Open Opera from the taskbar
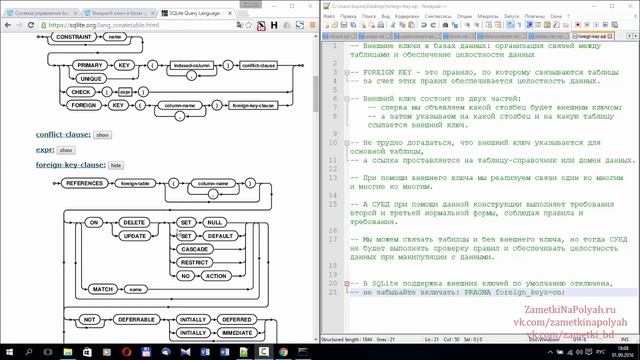Image resolution: width=640 pixels, height=360 pixels. [x=127, y=352]
